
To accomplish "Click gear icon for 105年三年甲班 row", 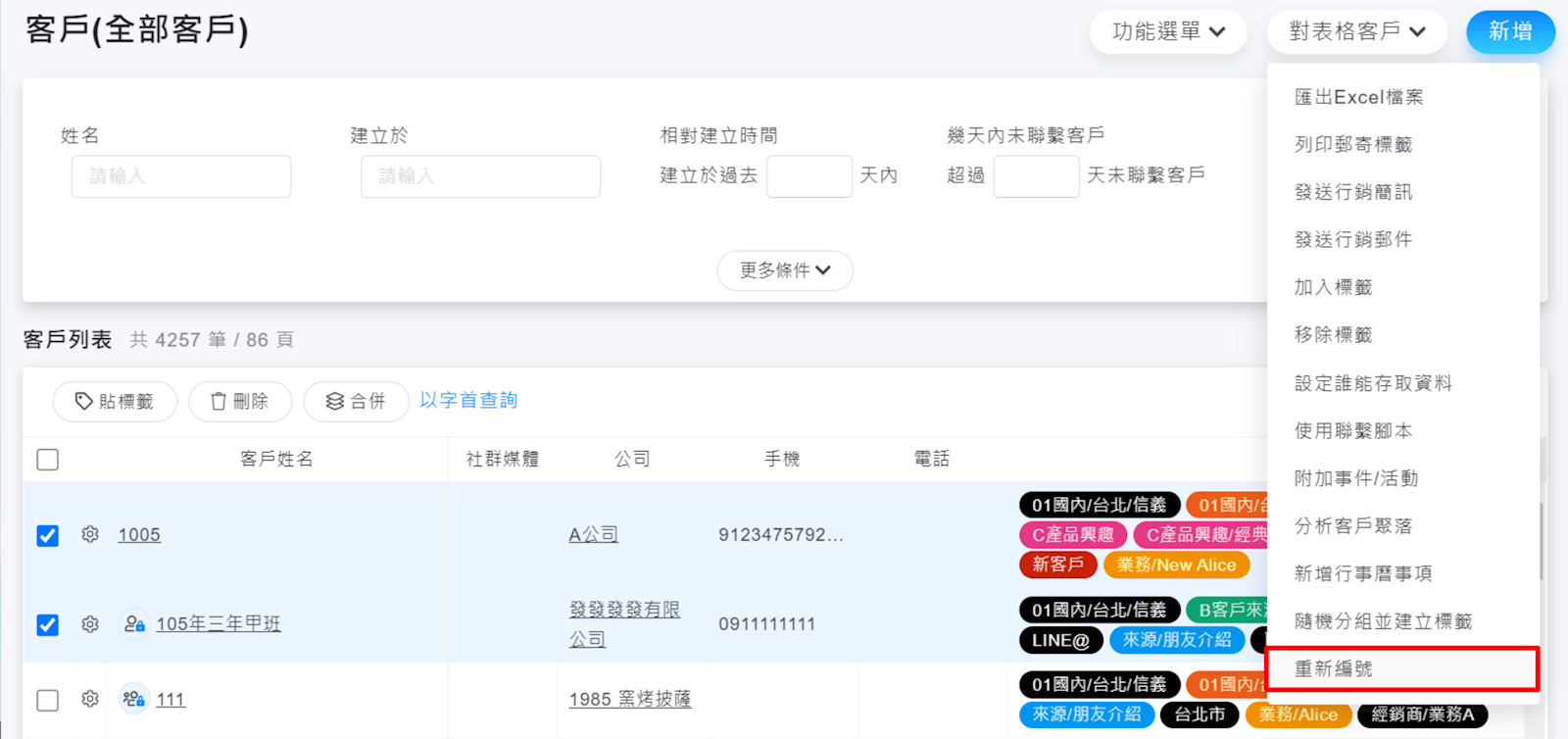I will [90, 624].
